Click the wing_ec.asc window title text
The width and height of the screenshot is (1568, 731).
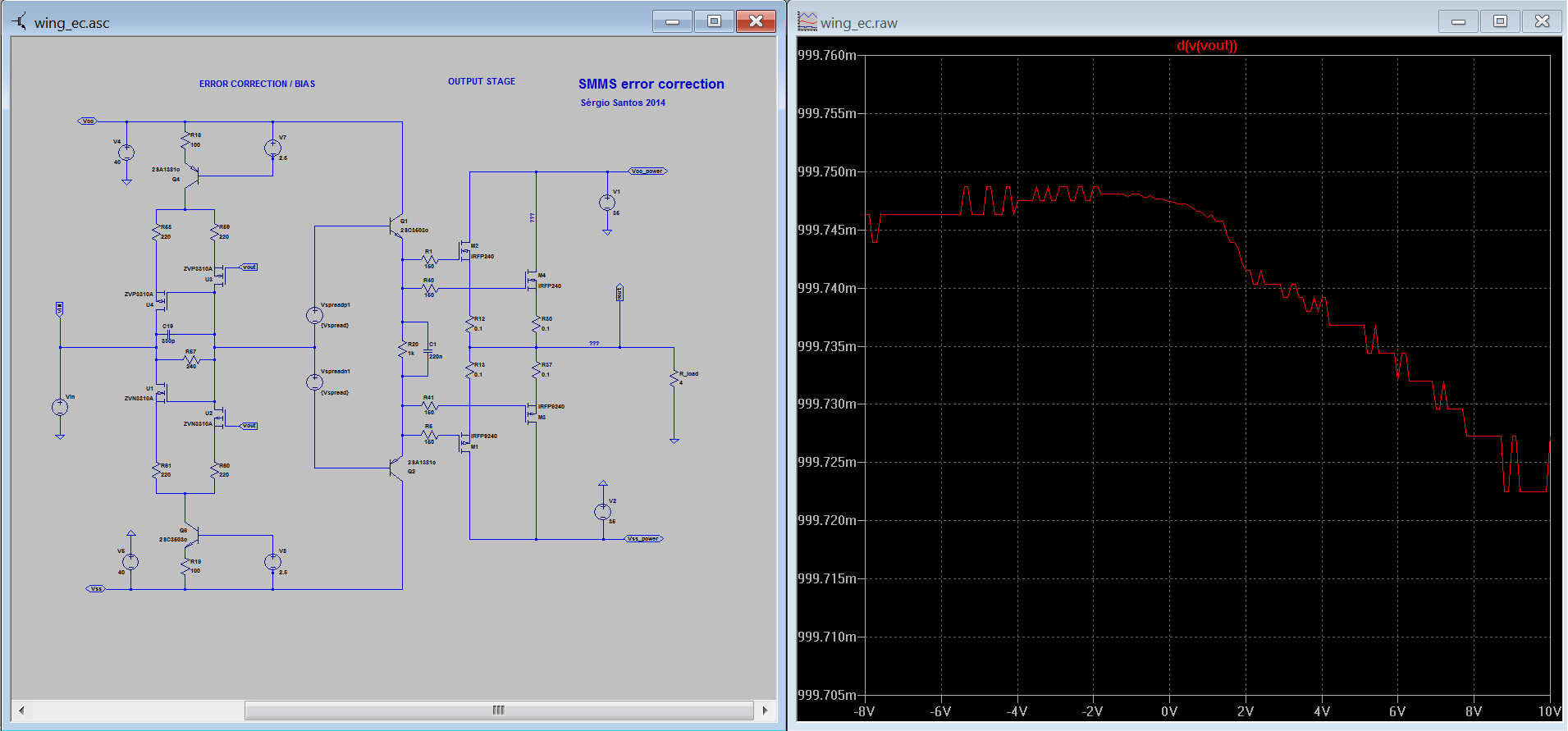72,23
